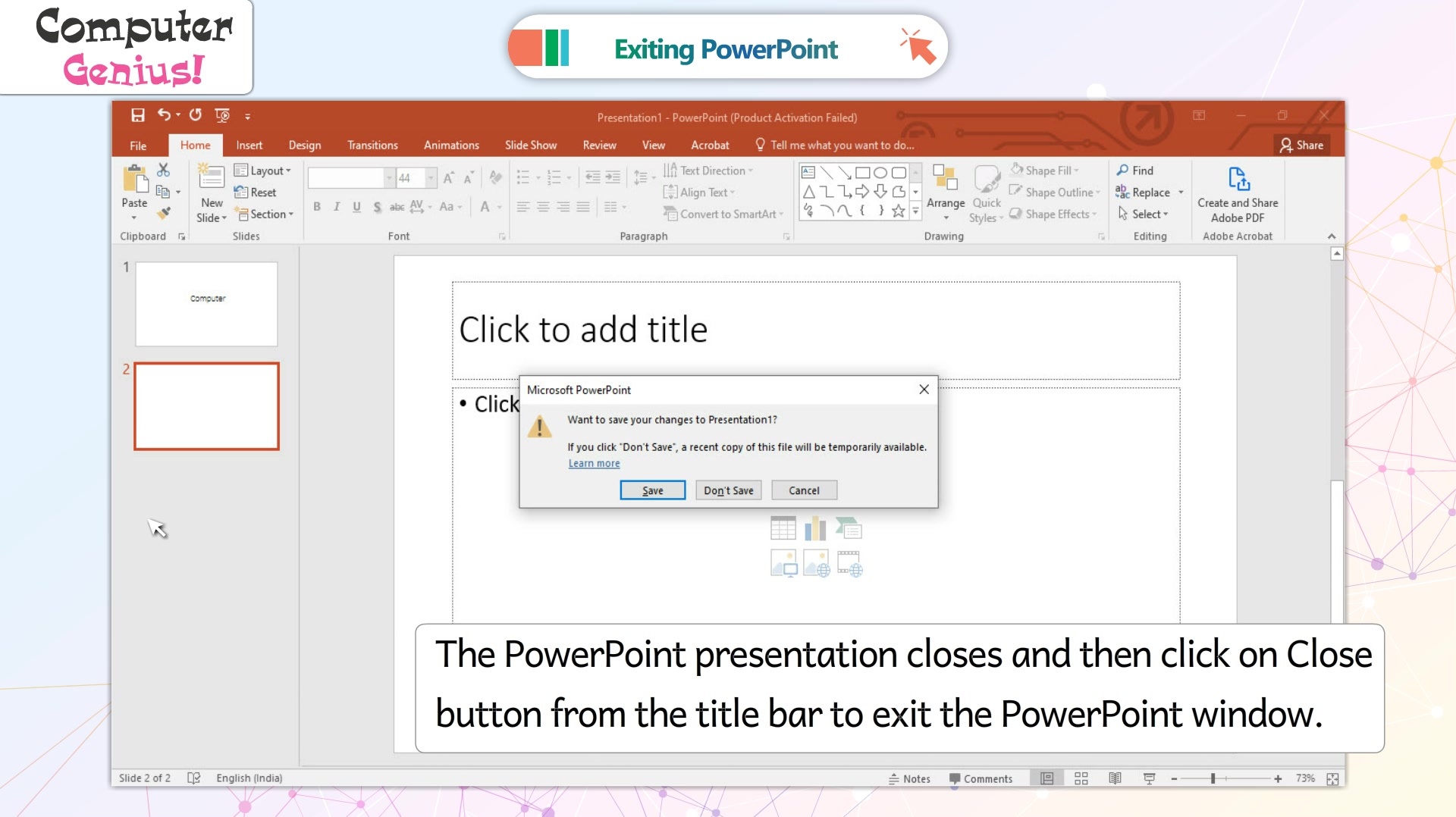Close the Microsoft PowerPoint dialog
Image resolution: width=1456 pixels, height=817 pixels.
click(924, 390)
